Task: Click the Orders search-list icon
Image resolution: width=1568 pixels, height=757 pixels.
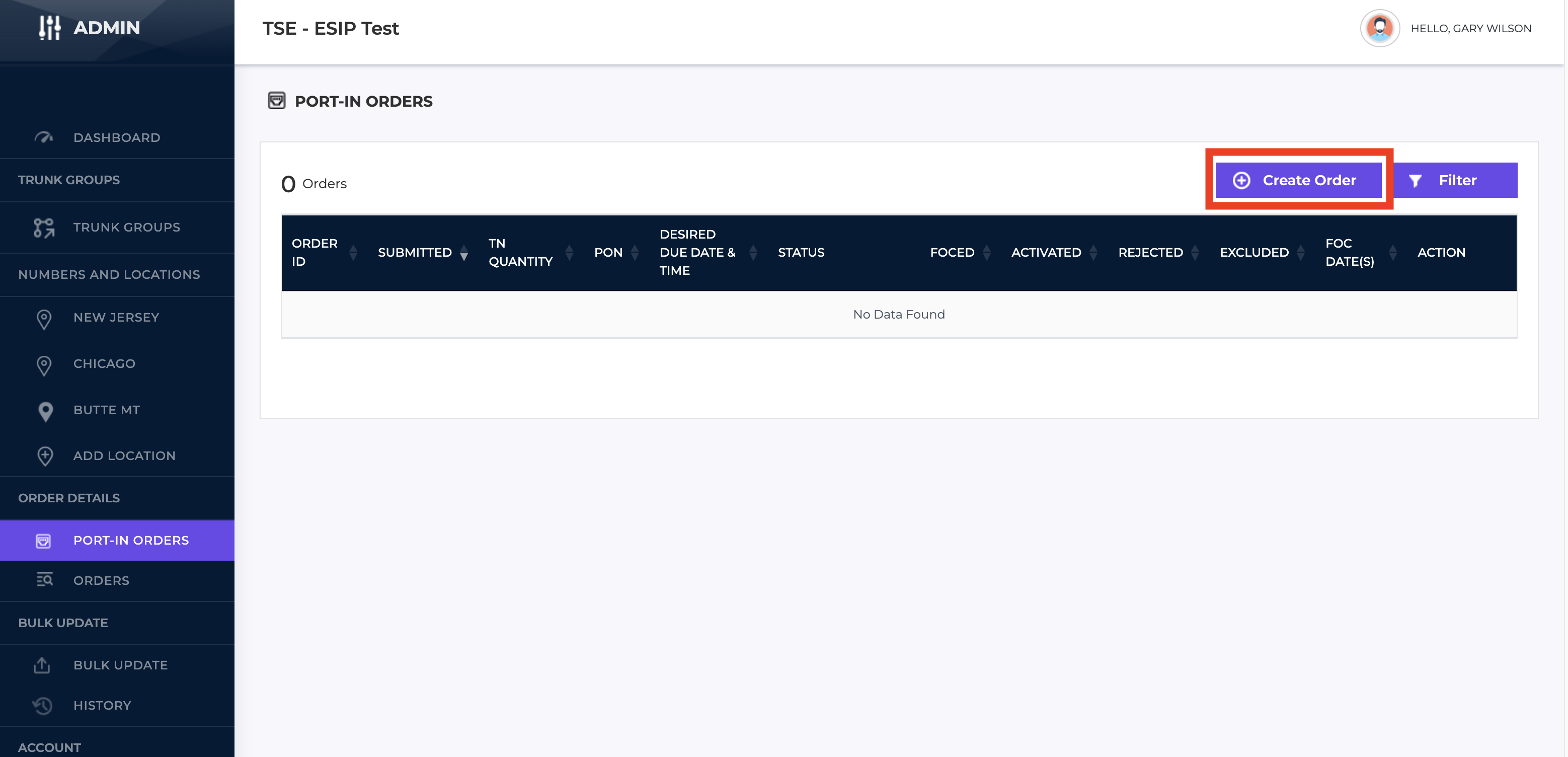Action: tap(44, 580)
